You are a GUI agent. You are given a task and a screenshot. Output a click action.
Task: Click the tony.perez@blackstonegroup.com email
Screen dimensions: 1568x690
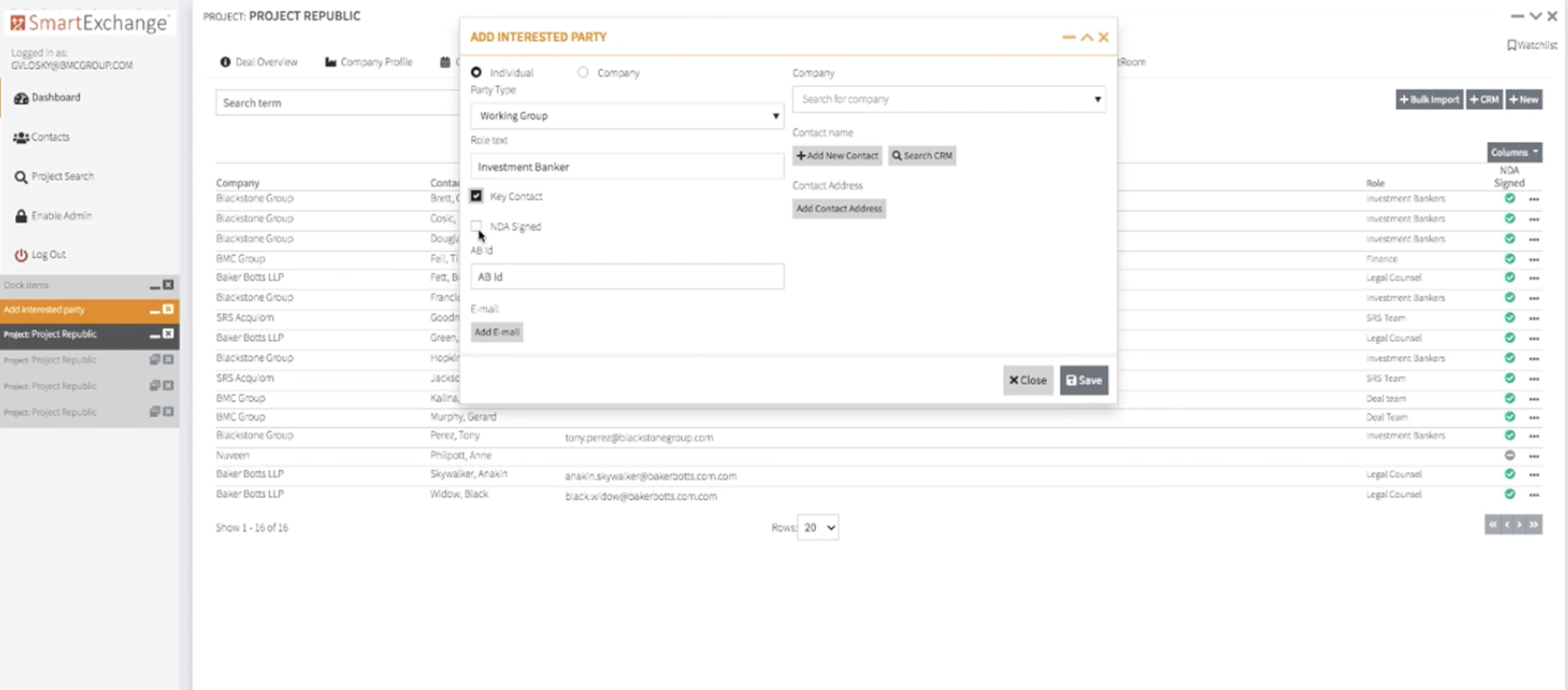pyautogui.click(x=639, y=438)
